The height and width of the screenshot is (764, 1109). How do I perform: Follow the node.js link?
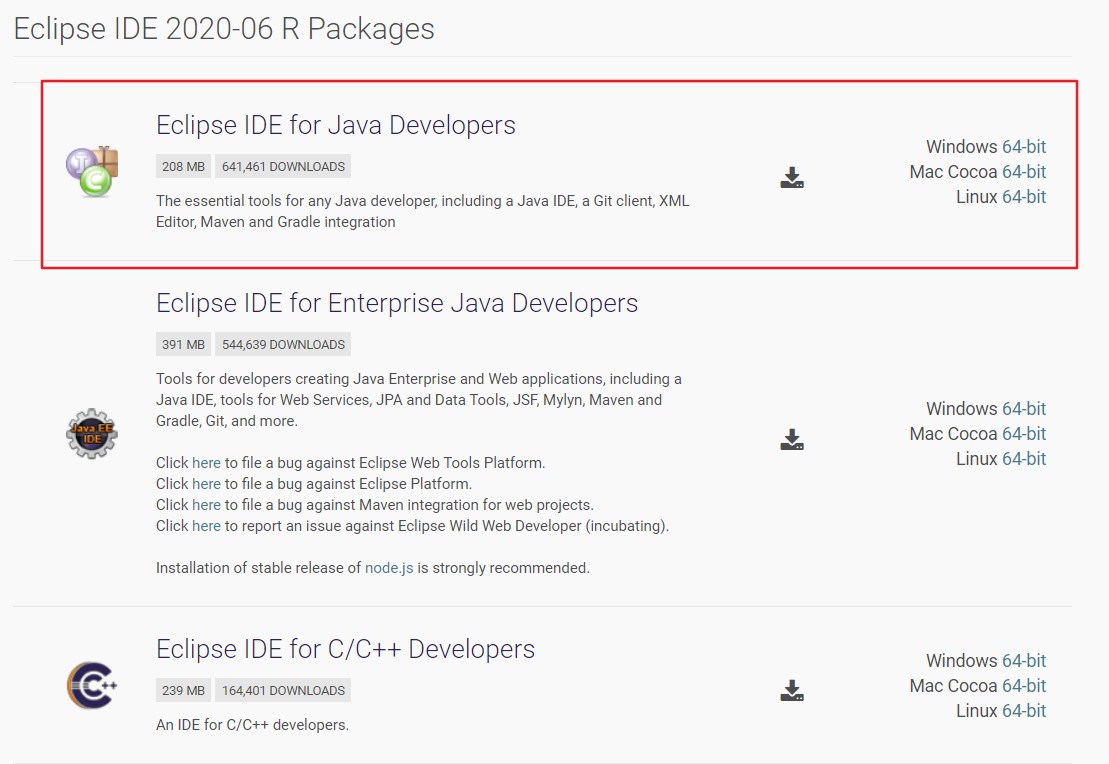(x=389, y=568)
